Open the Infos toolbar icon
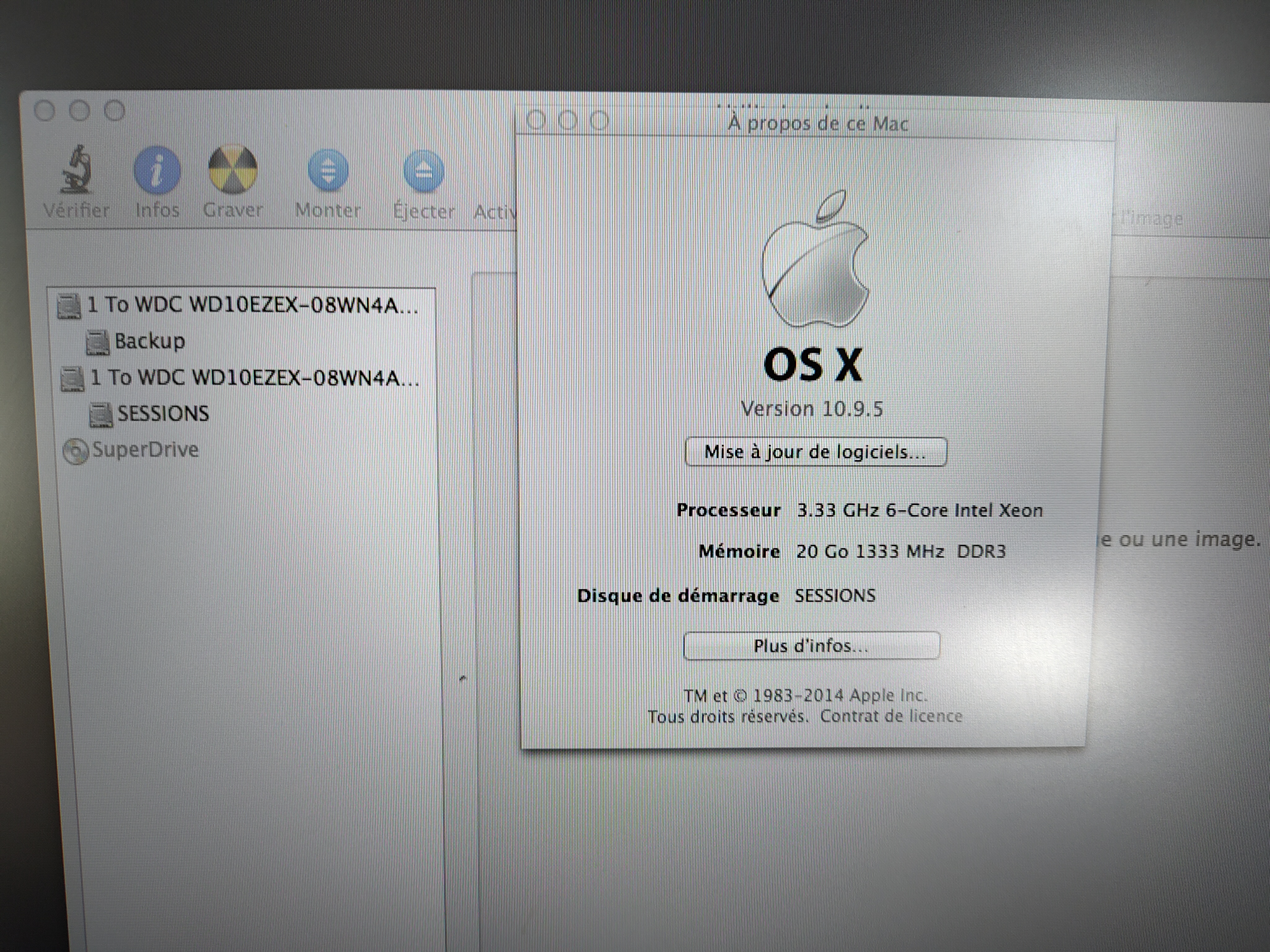 [x=157, y=170]
